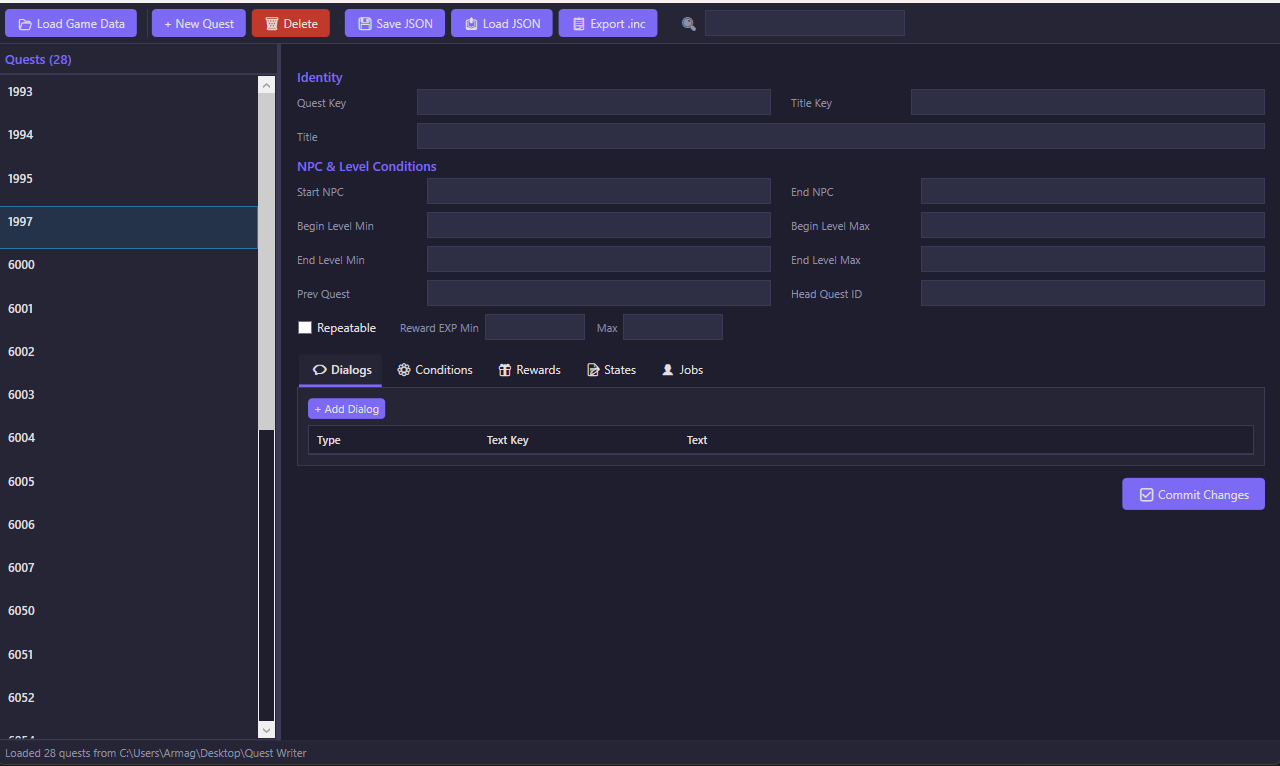1280x766 pixels.
Task: Click the magnifier search icon
Action: (689, 24)
